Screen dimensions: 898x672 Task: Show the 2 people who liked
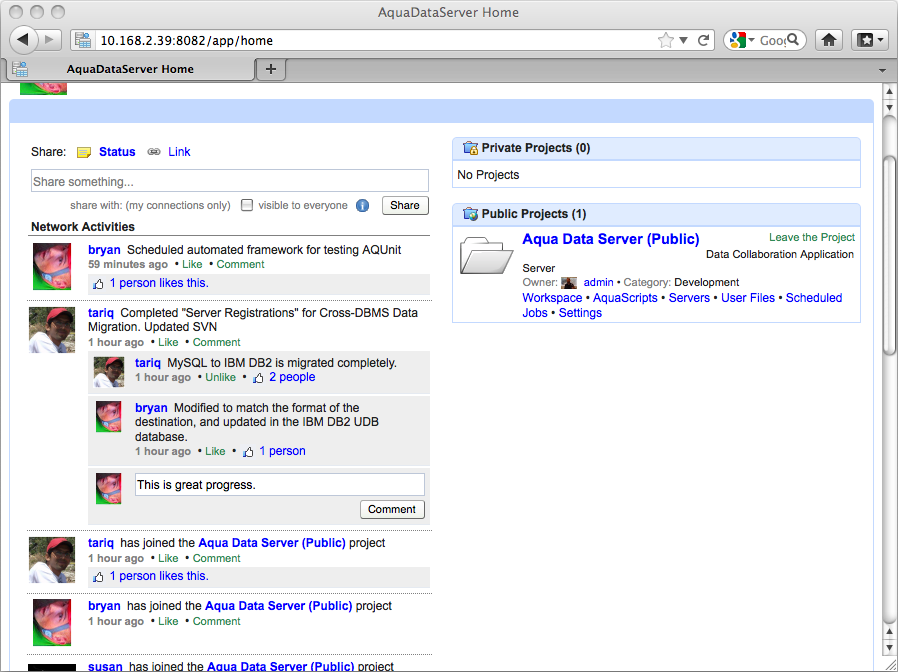coord(292,377)
